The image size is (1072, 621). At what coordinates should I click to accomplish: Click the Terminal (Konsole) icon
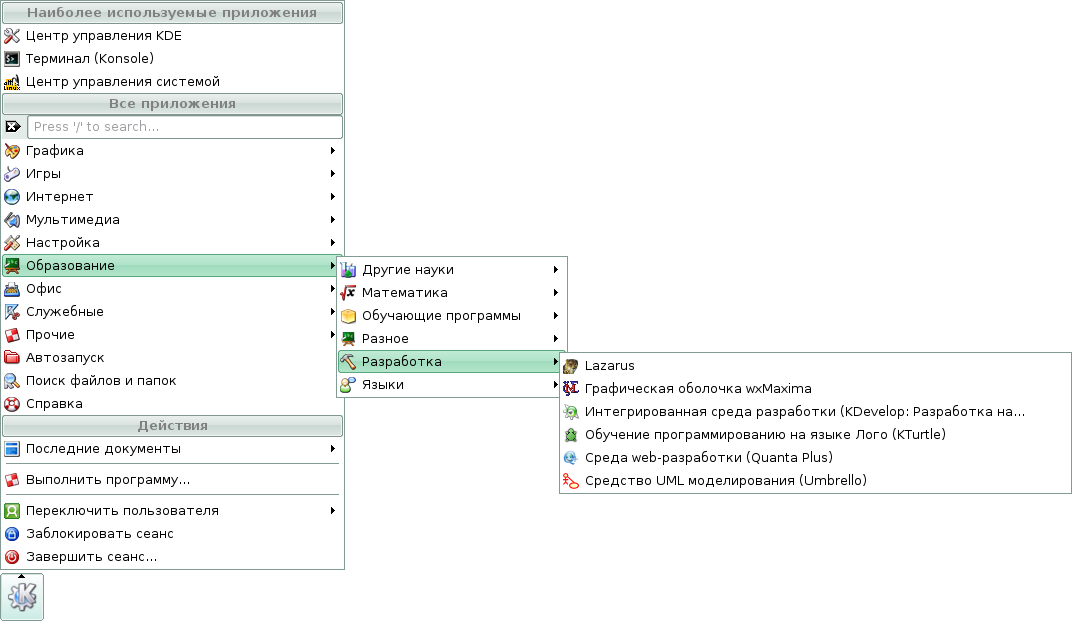click(x=12, y=59)
